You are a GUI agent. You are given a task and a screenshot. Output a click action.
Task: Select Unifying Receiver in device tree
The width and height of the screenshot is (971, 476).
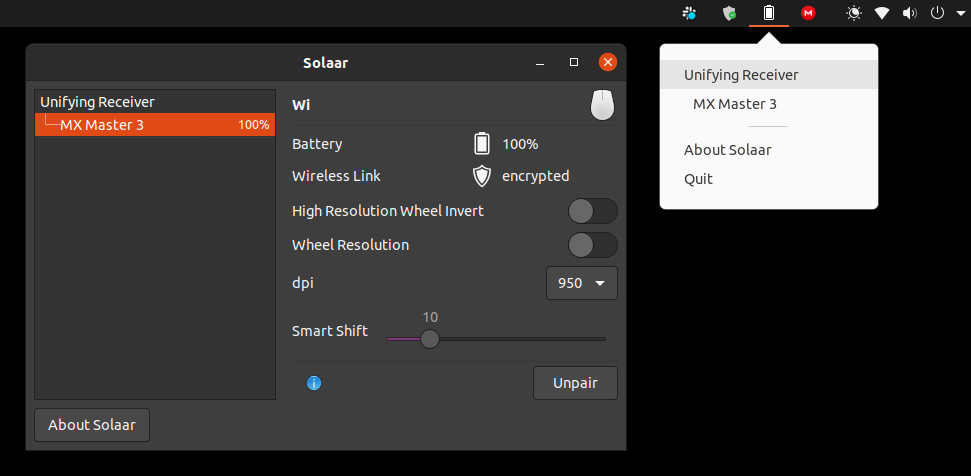(x=155, y=102)
